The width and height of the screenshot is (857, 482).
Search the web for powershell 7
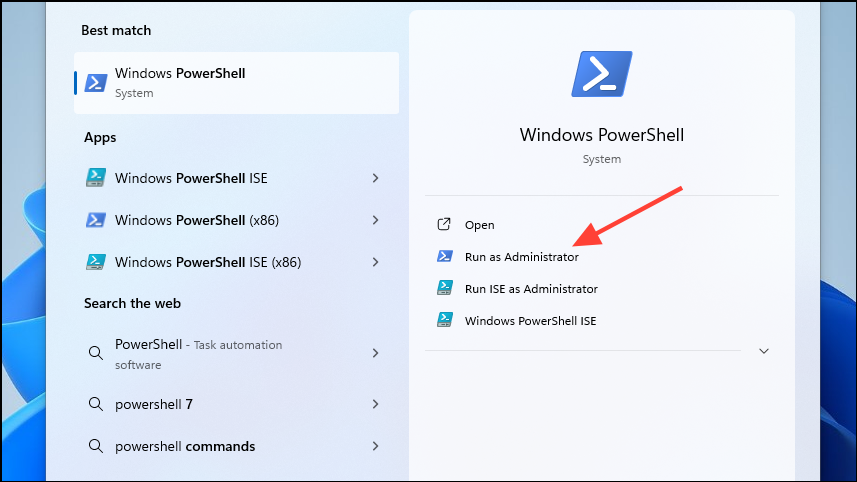click(236, 404)
